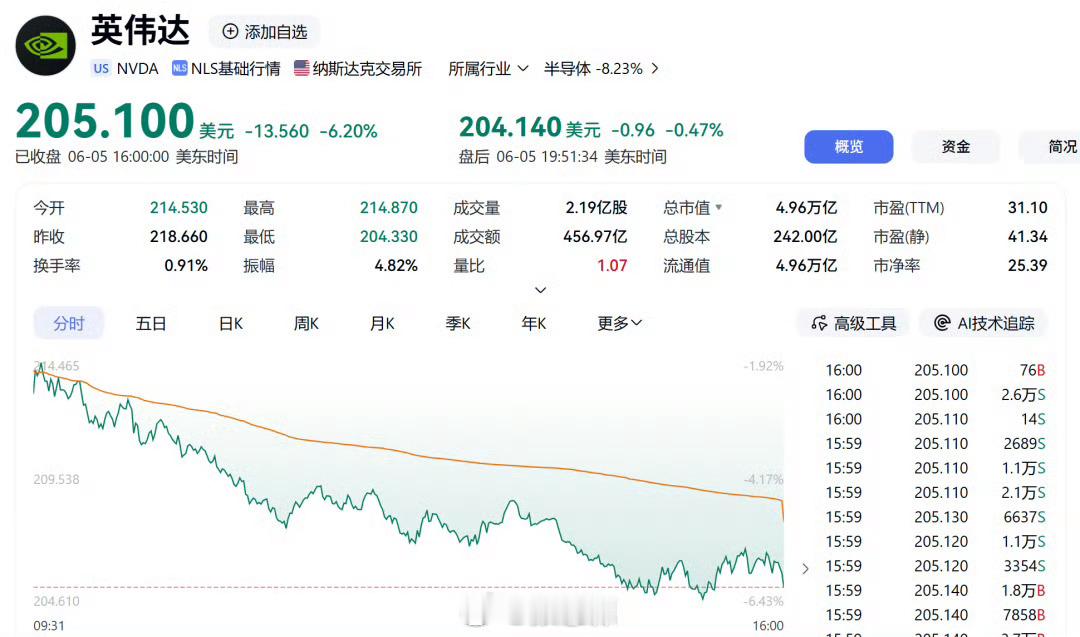The height and width of the screenshot is (637, 1080).
Task: Click 成交量 value 2.19亿股
Action: point(596,207)
